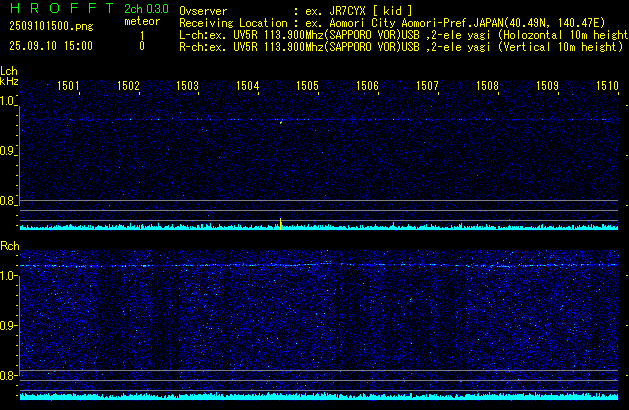Click the 1509 time marker
Screen dimensions: 629x410
pos(547,86)
